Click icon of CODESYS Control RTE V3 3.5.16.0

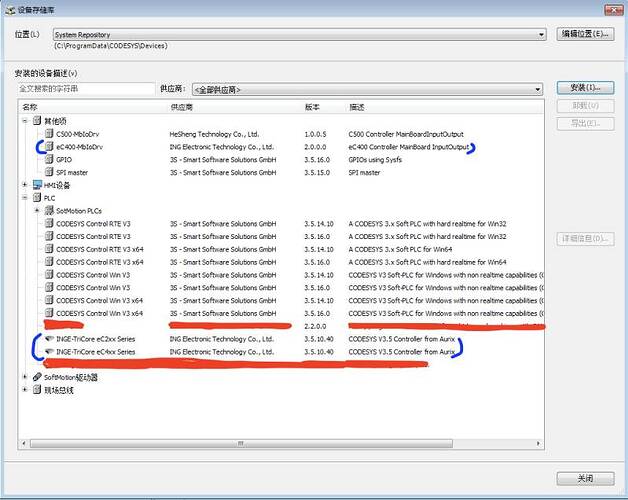[49, 236]
